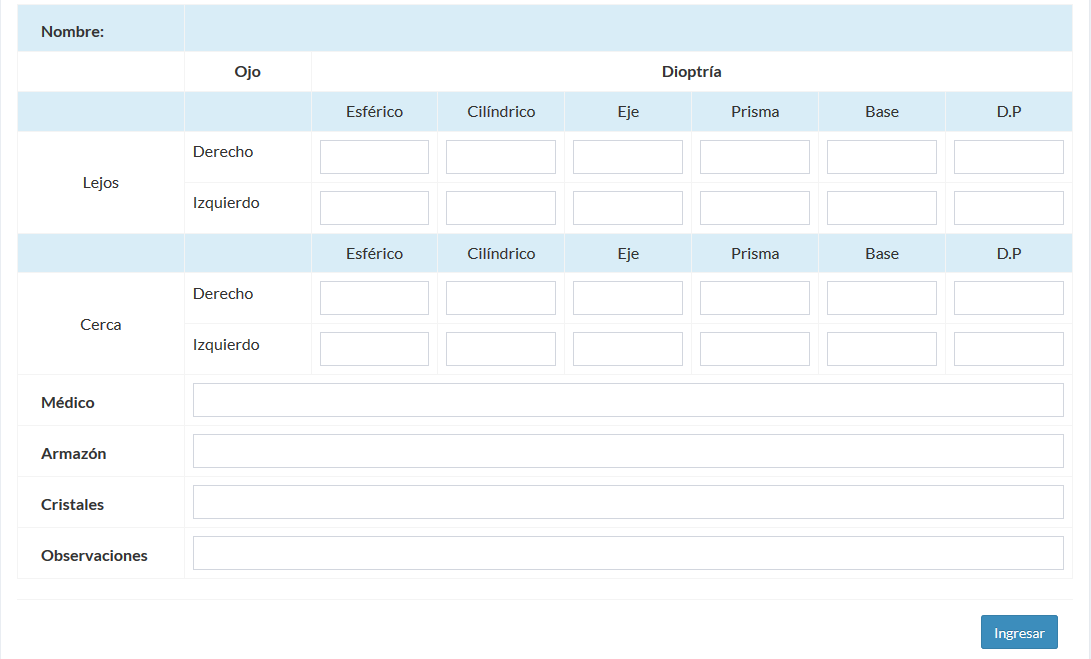Select Cerca Derecho Esférico input field
Screen dimensions: 1091x659
374,298
